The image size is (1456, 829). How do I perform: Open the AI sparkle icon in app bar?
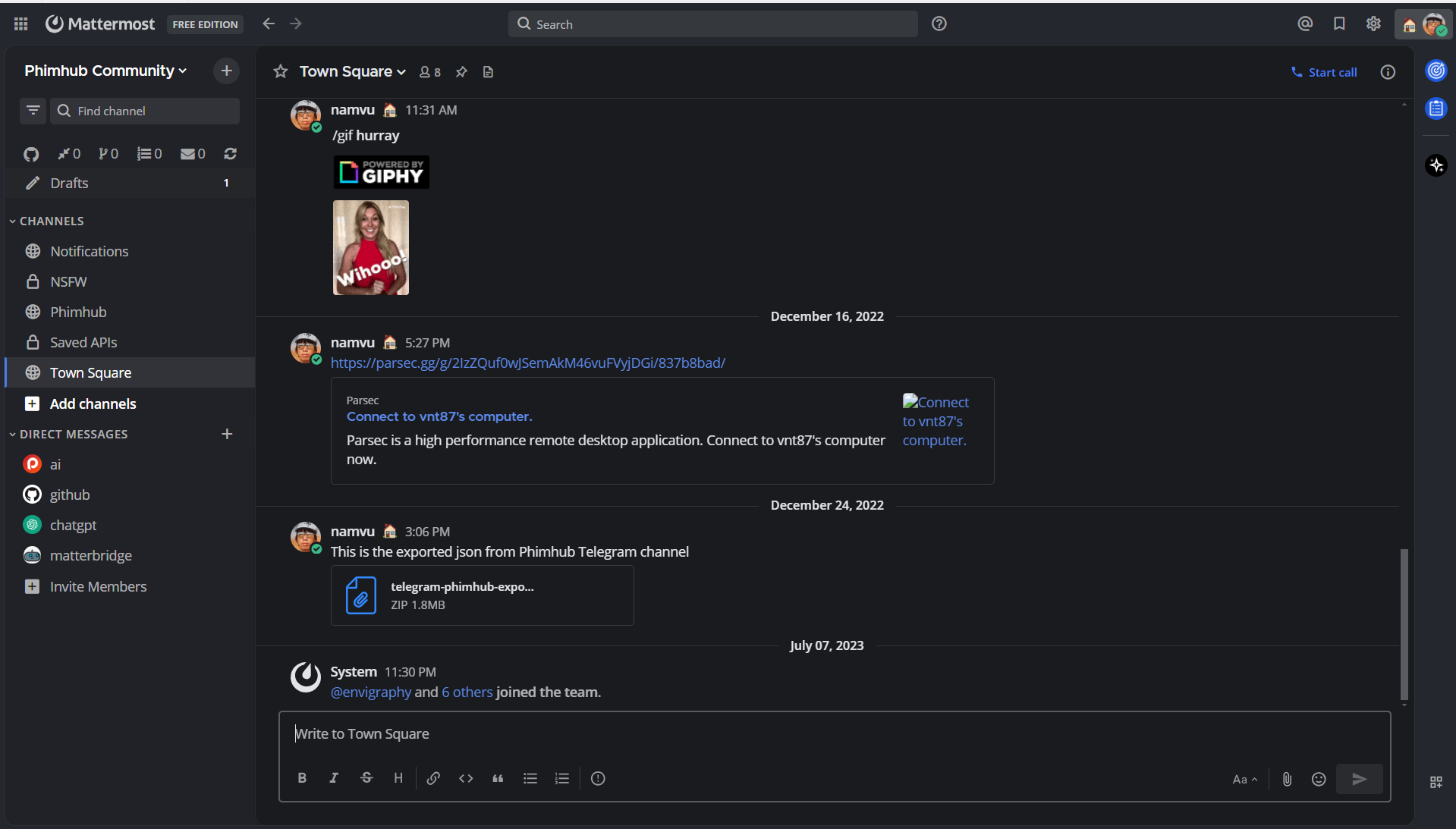pos(1436,165)
